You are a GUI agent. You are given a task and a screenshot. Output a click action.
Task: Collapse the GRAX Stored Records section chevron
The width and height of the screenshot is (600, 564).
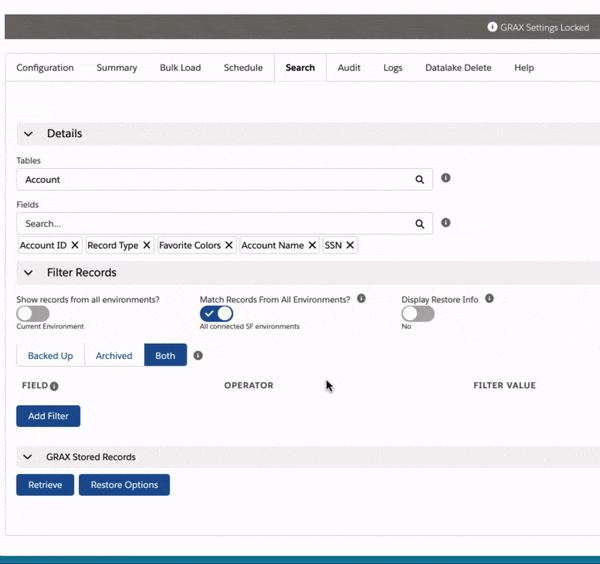click(x=28, y=457)
